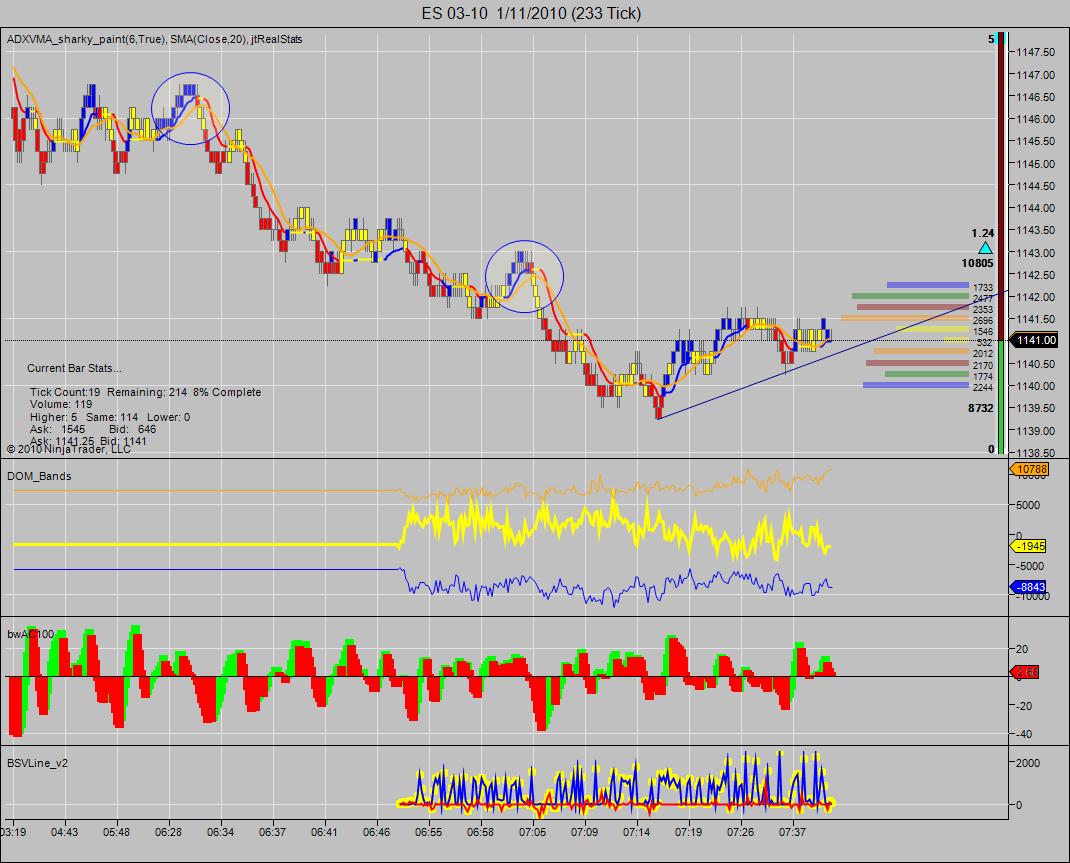This screenshot has height=863, width=1070.
Task: Click the blue -8843 DOM_Bands value marker
Action: coord(1028,587)
